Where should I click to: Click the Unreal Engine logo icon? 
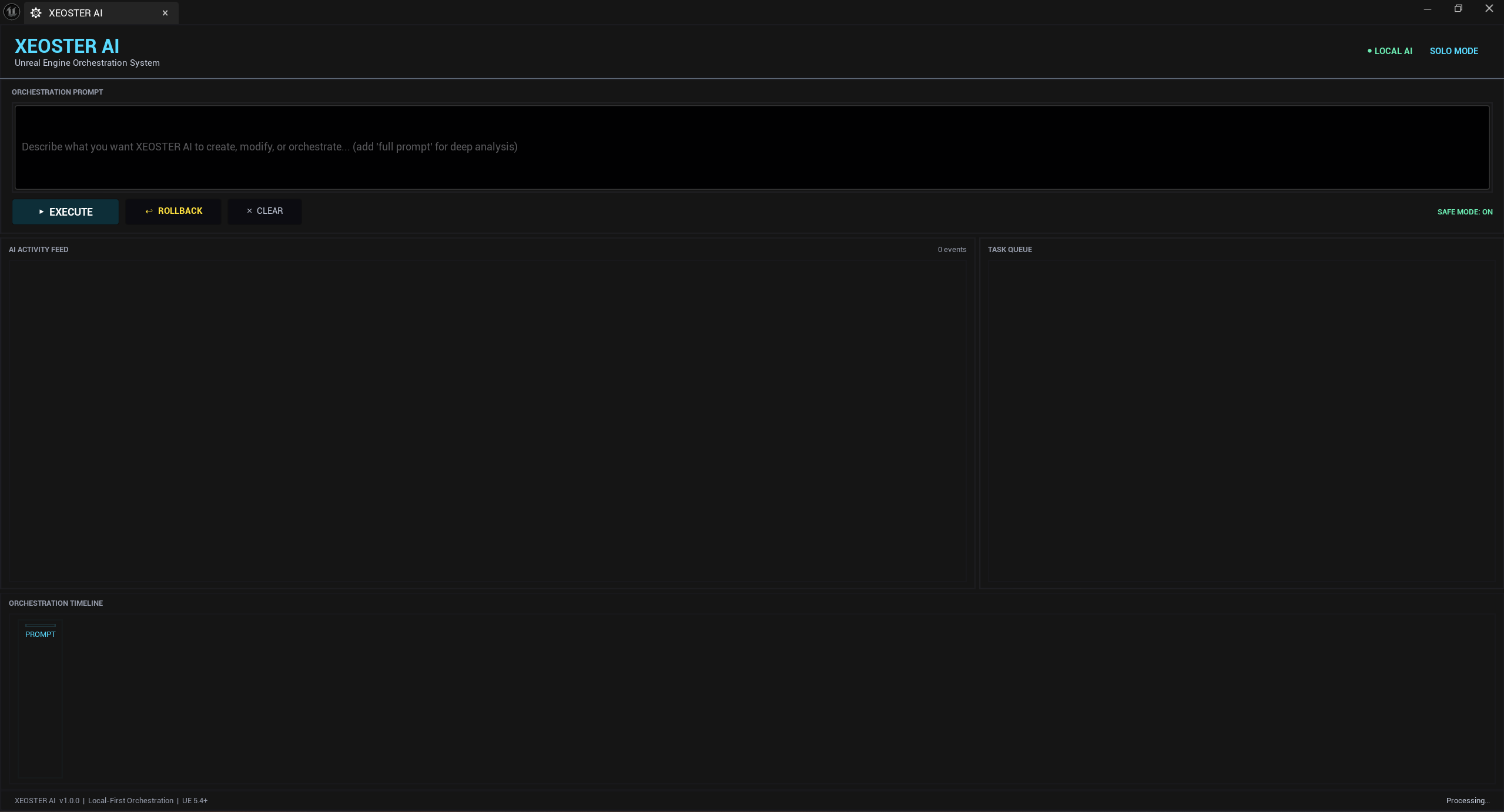point(12,12)
